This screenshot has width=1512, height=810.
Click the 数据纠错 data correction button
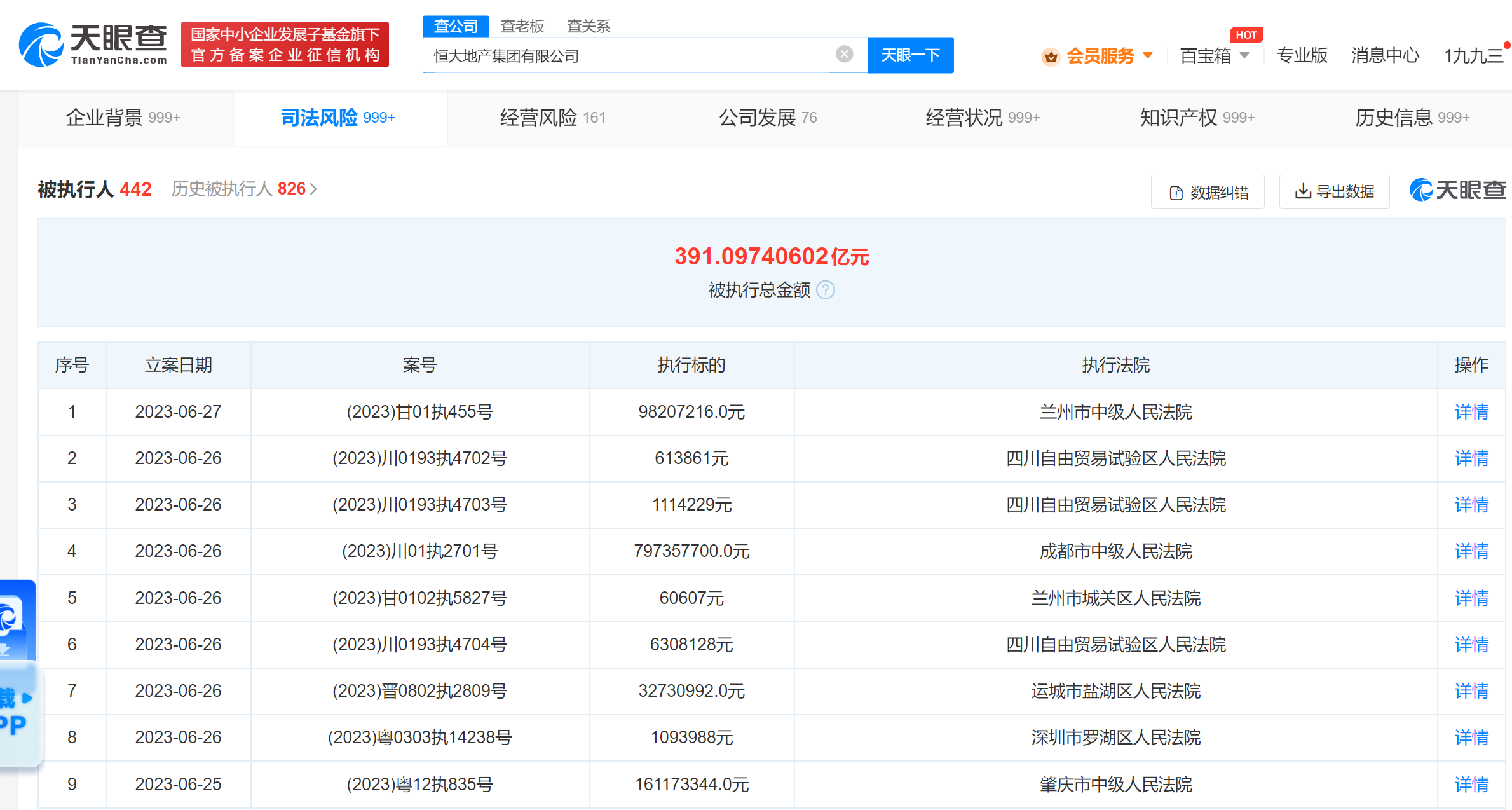coord(1208,192)
